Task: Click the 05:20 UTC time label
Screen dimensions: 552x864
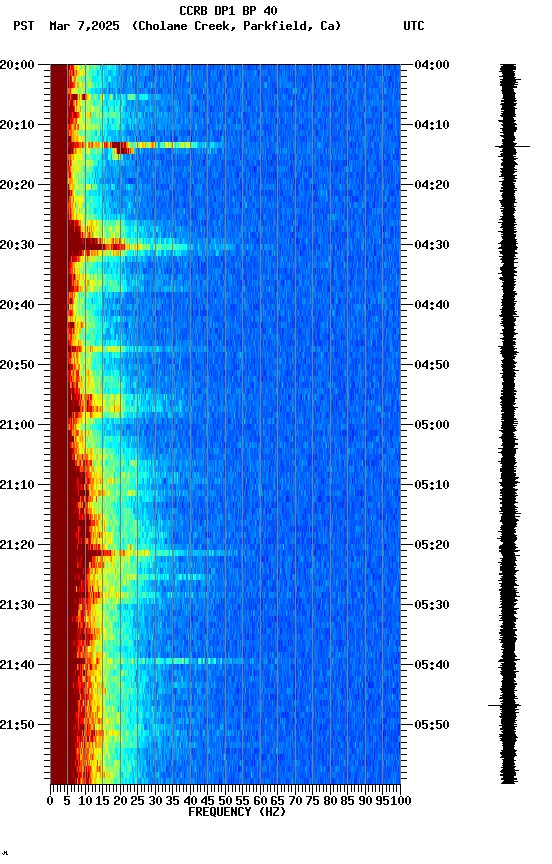Action: tap(432, 546)
